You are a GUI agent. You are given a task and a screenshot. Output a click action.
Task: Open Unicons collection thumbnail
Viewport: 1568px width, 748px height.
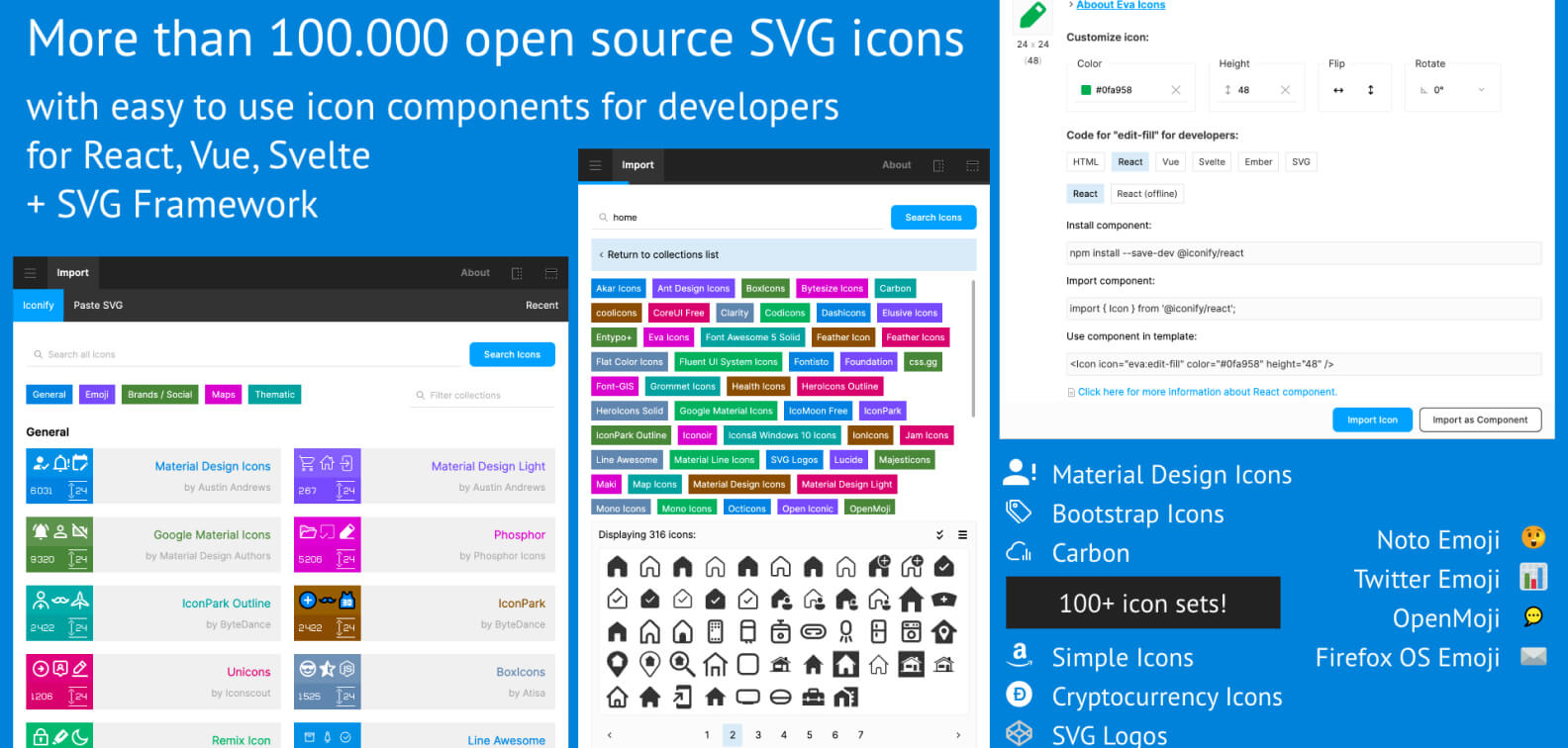tap(59, 682)
